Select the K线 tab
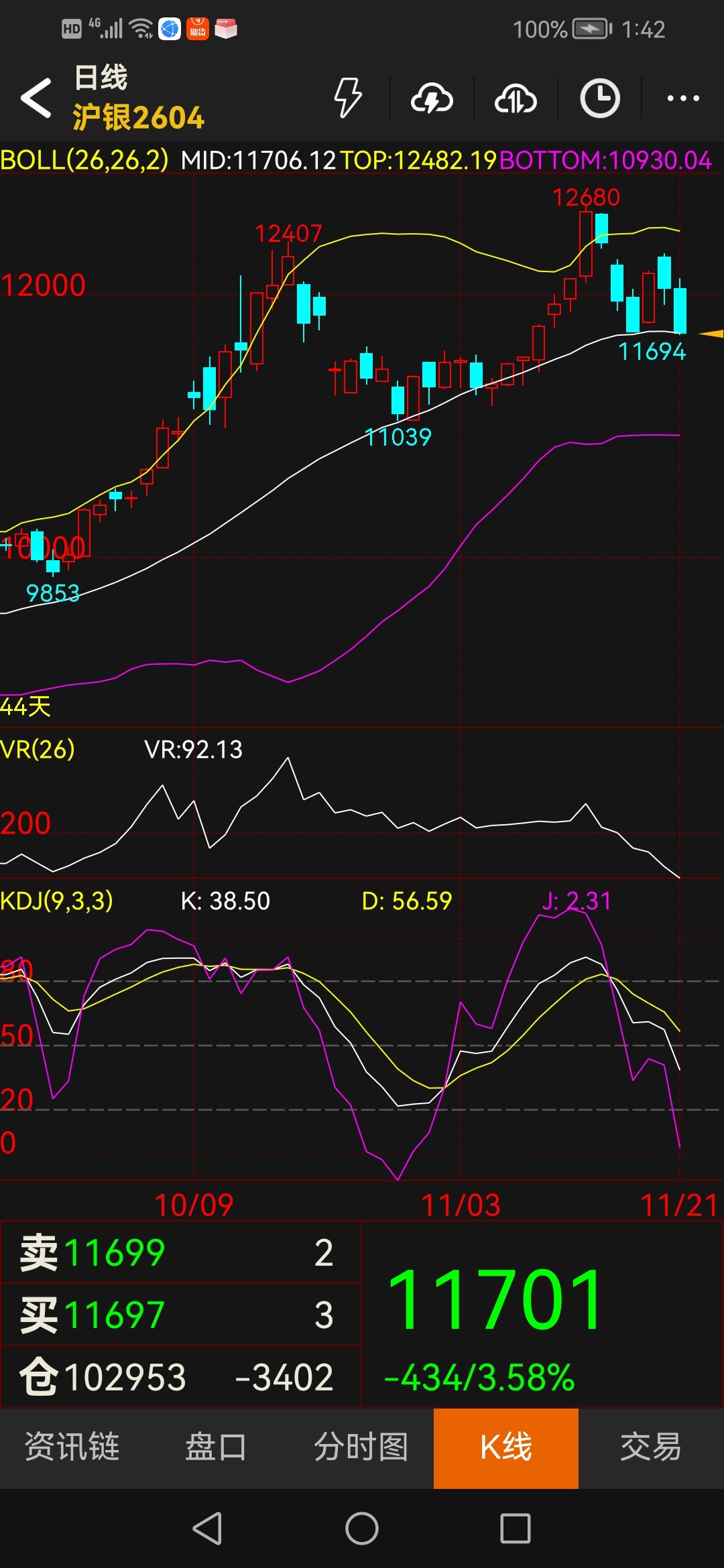 506,1447
